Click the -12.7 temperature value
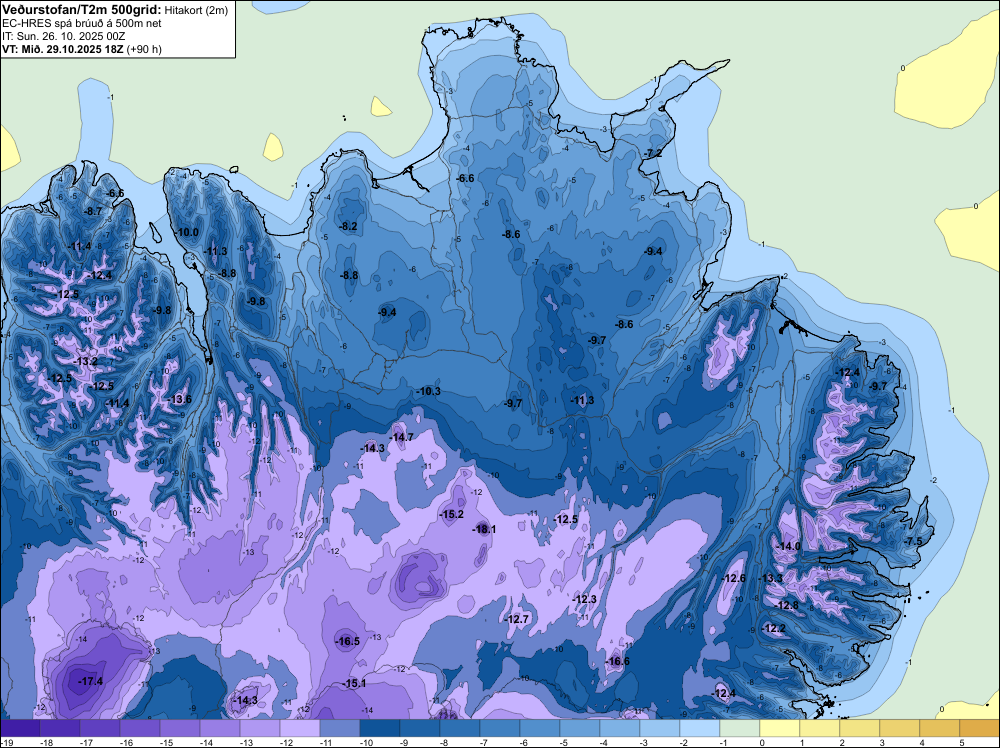 pos(517,619)
